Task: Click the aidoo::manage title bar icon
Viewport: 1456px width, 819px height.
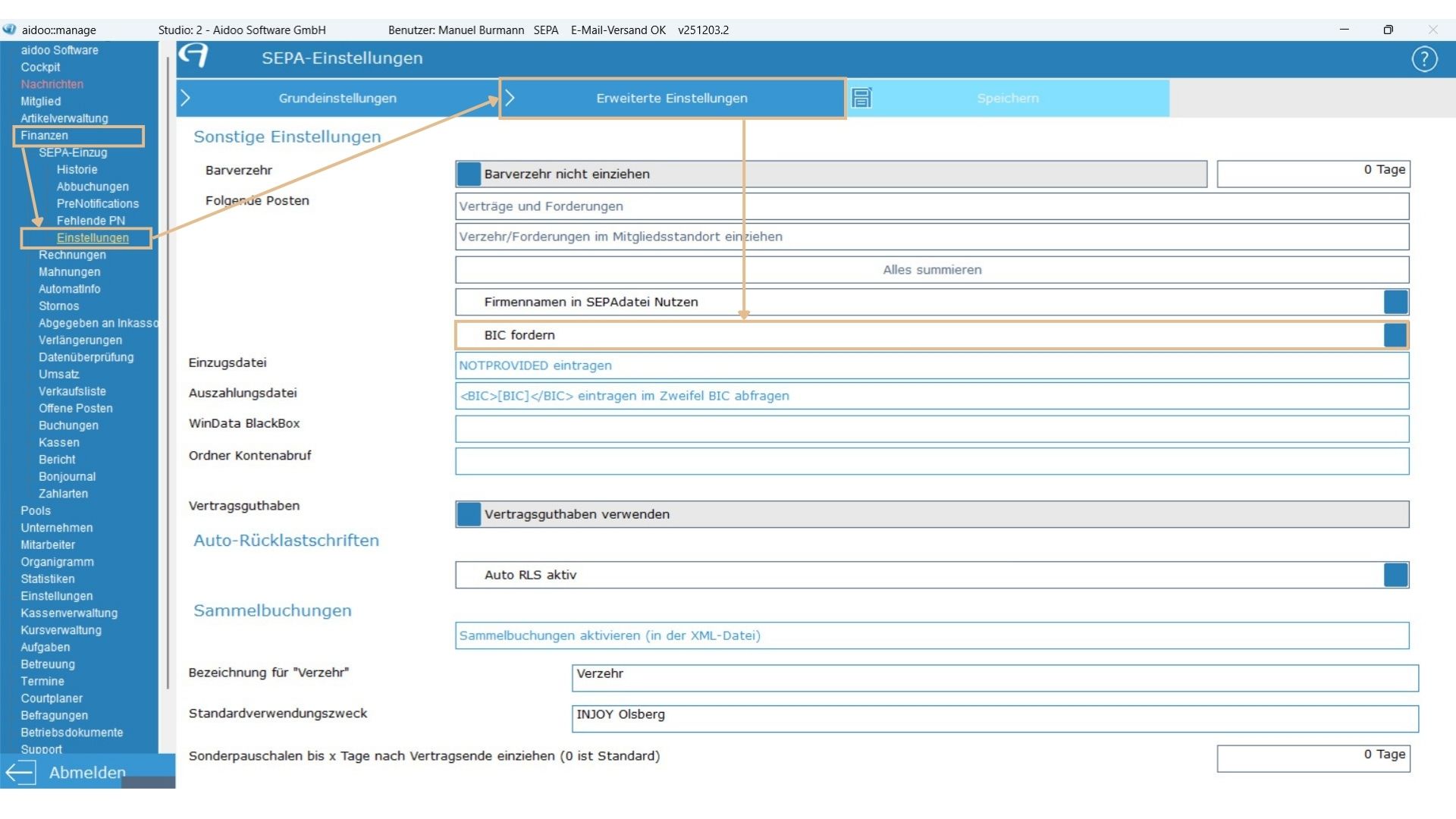Action: point(9,30)
